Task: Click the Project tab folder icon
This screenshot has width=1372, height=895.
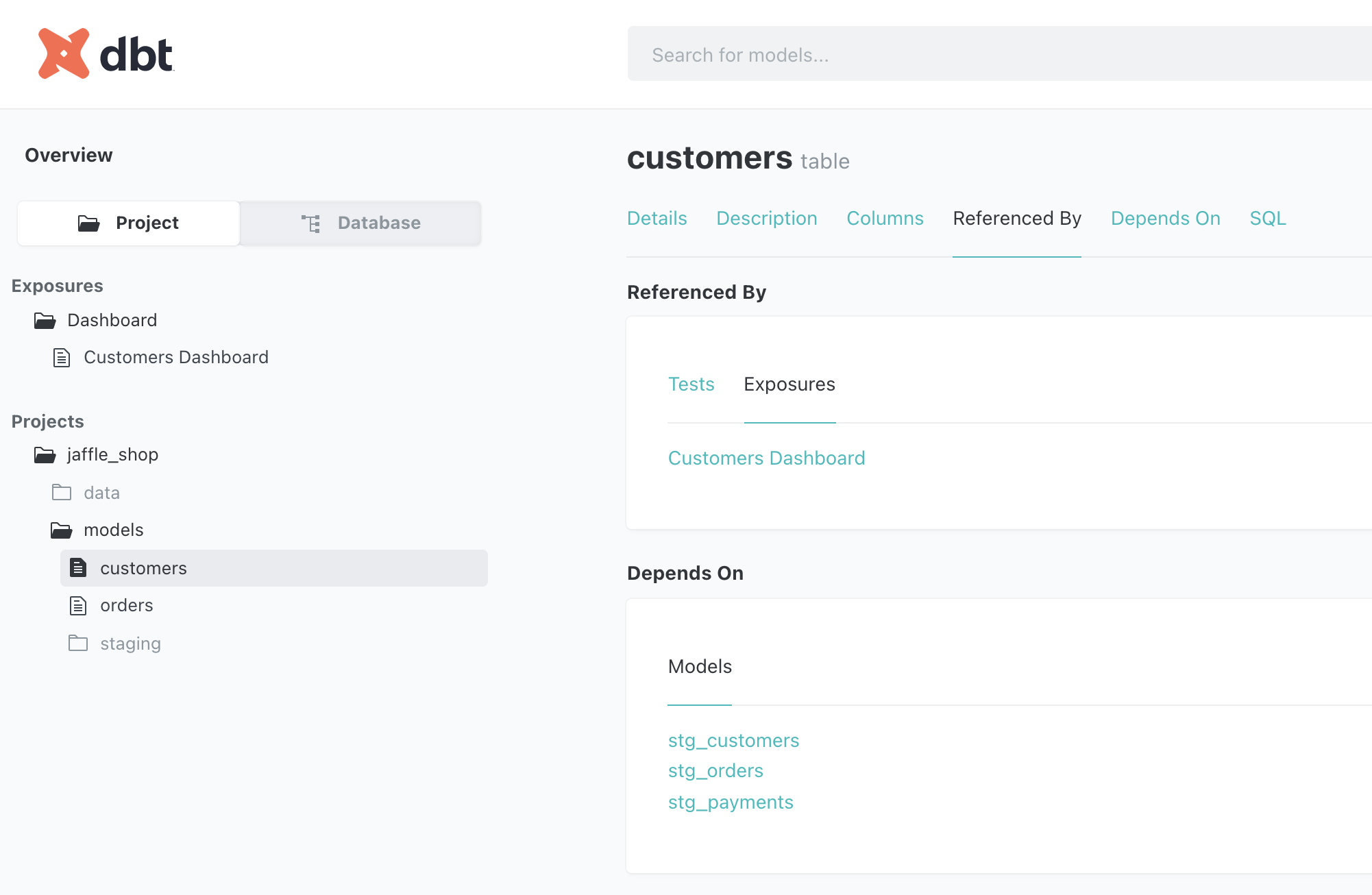Action: tap(88, 223)
